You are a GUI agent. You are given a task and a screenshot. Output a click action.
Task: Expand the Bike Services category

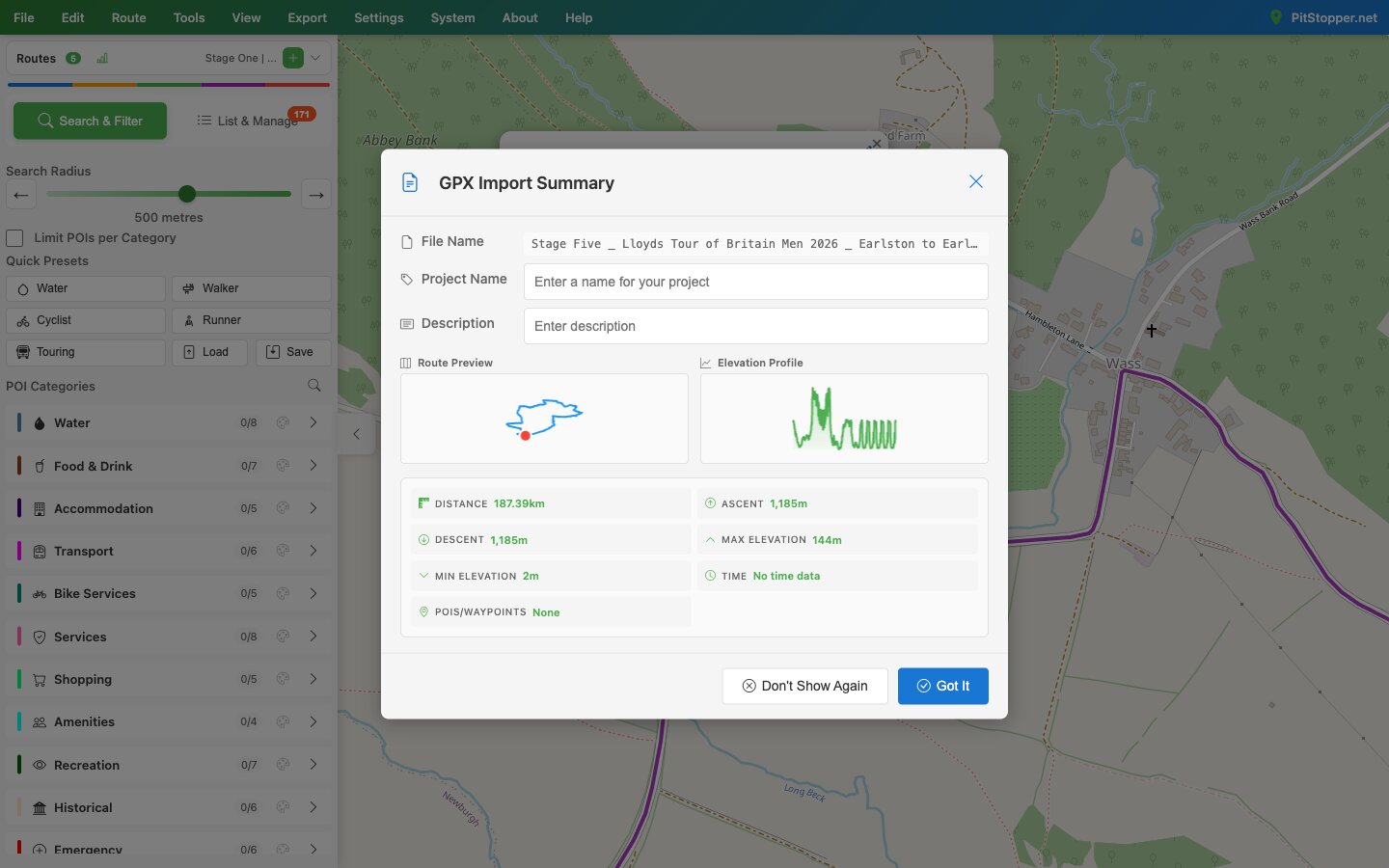(313, 593)
